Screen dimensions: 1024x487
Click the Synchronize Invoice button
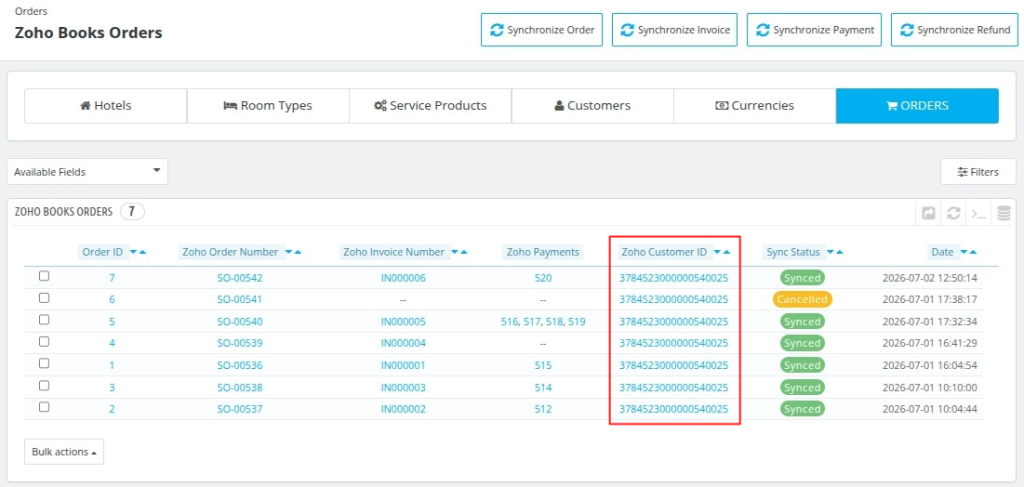point(675,30)
